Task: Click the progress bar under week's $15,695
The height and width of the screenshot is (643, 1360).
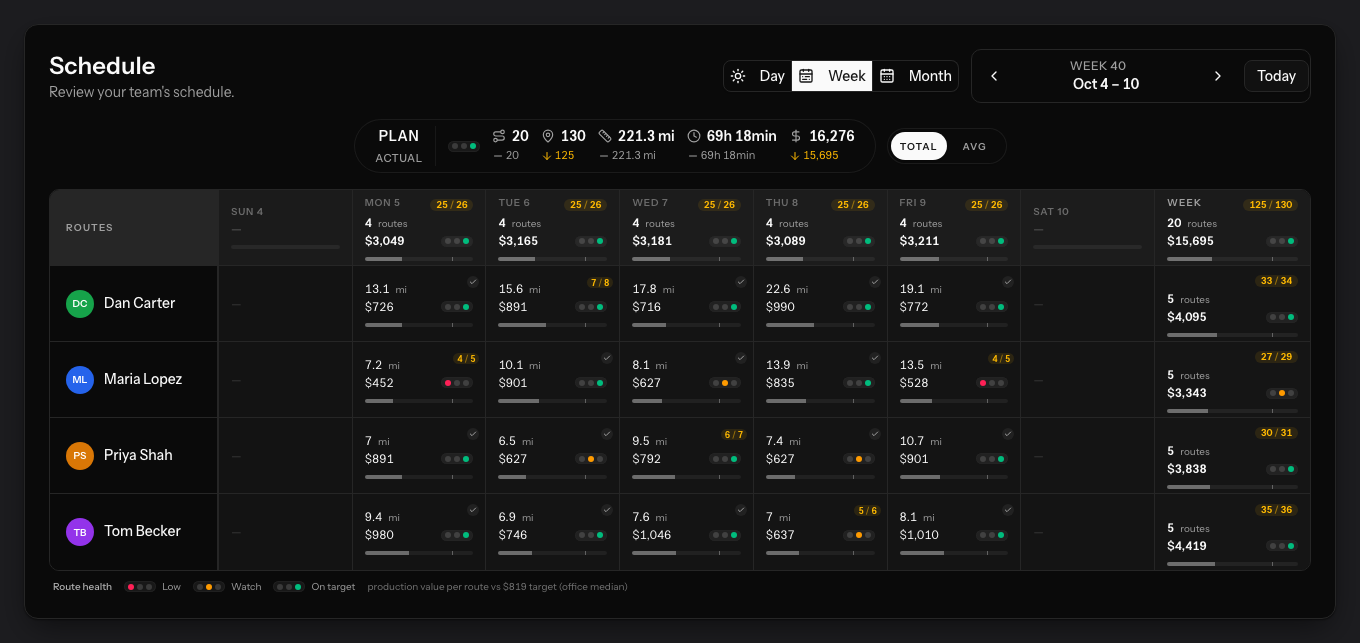Action: (x=1232, y=259)
